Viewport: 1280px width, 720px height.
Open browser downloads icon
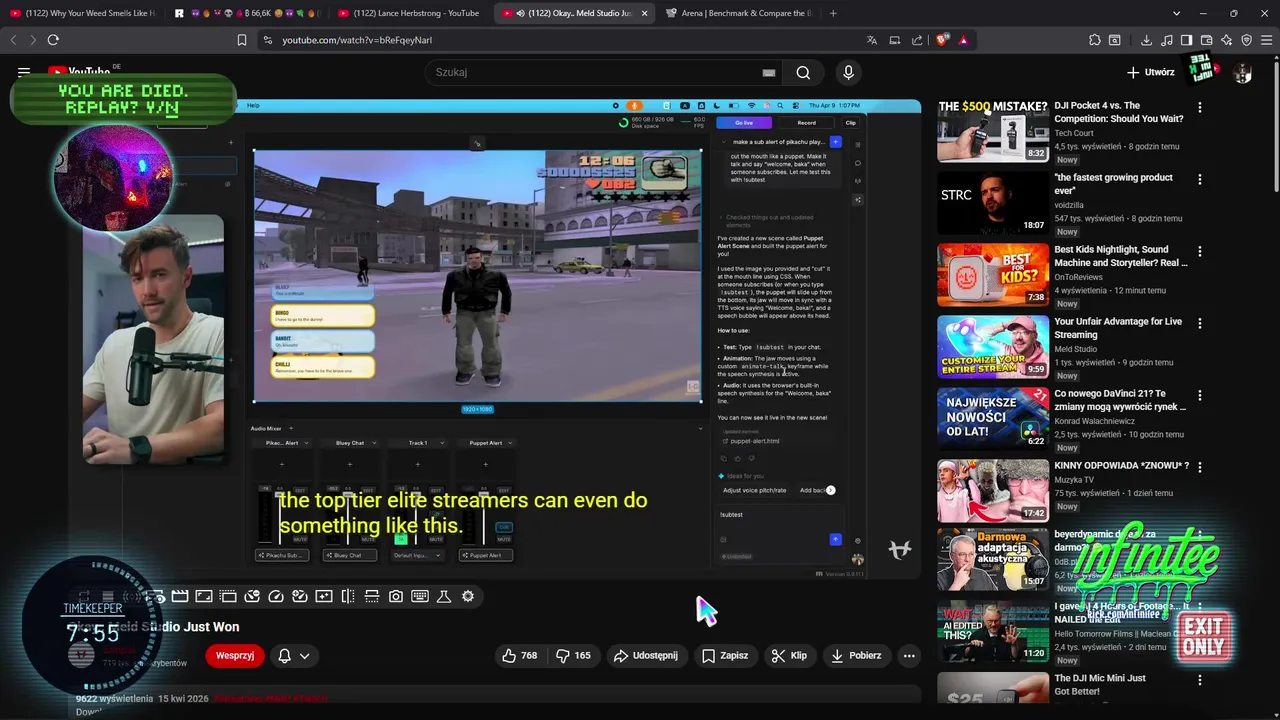(x=1146, y=40)
